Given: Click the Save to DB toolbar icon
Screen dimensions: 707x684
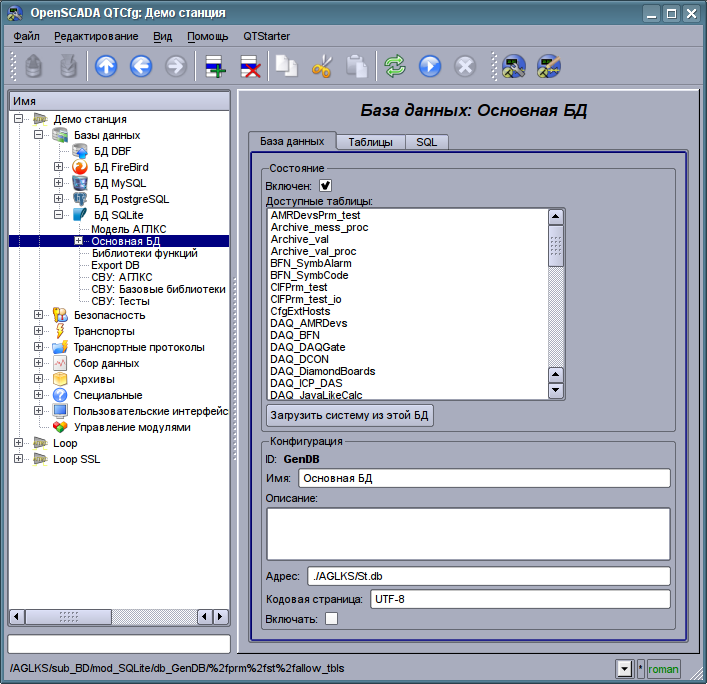Looking at the screenshot, I should [x=69, y=67].
